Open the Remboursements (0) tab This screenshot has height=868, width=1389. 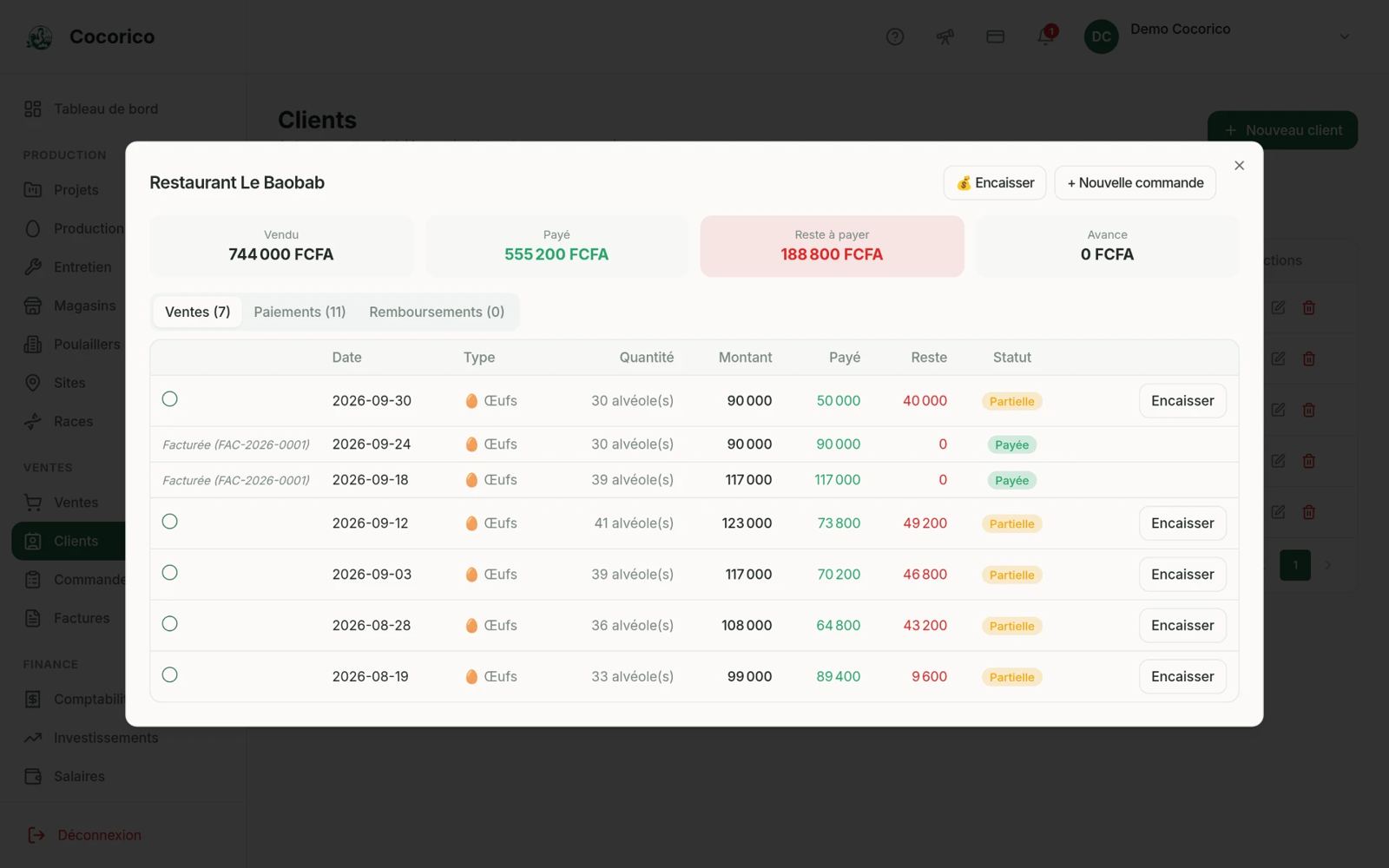(x=437, y=312)
